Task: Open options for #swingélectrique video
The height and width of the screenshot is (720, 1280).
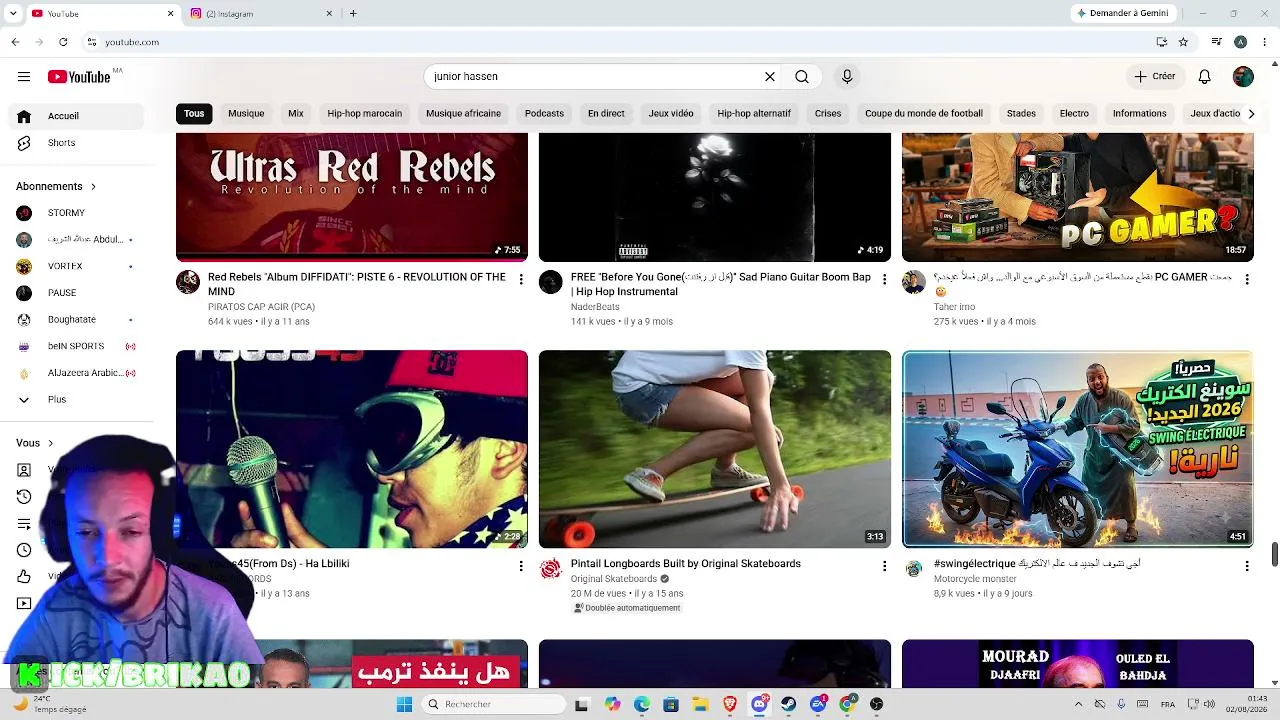Action: point(1246,566)
